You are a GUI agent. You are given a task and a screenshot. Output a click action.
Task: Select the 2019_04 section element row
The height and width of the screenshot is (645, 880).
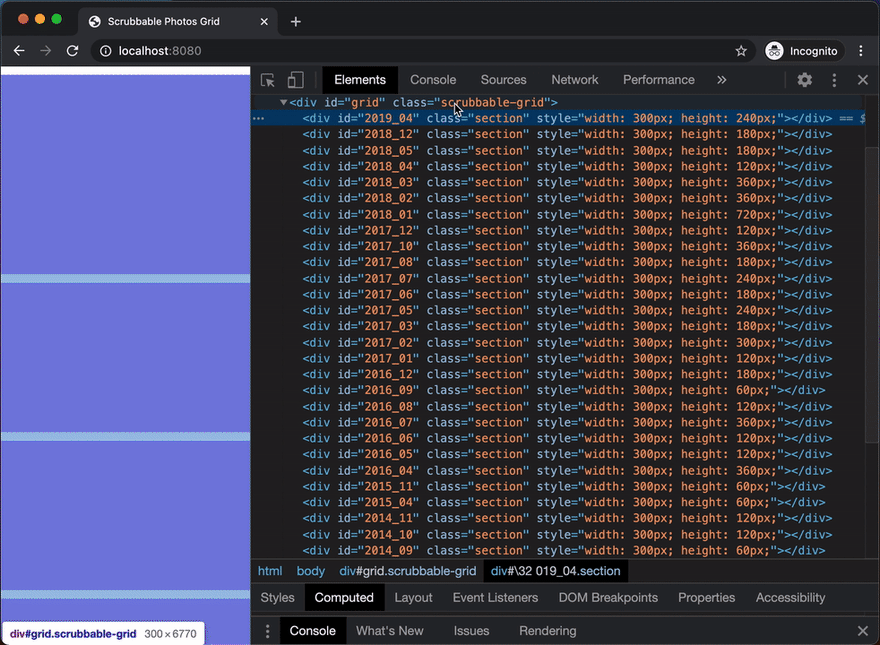click(558, 118)
